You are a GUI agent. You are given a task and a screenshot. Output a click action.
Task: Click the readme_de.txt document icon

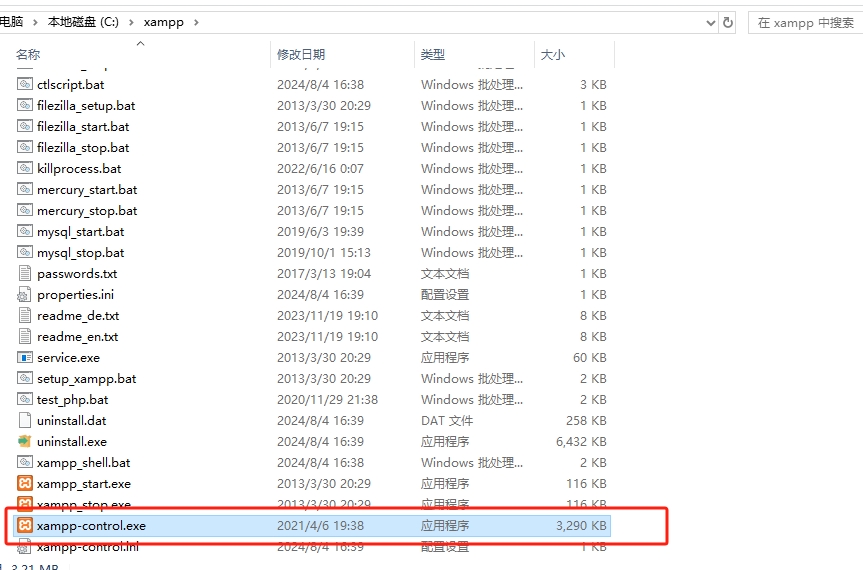pos(25,315)
